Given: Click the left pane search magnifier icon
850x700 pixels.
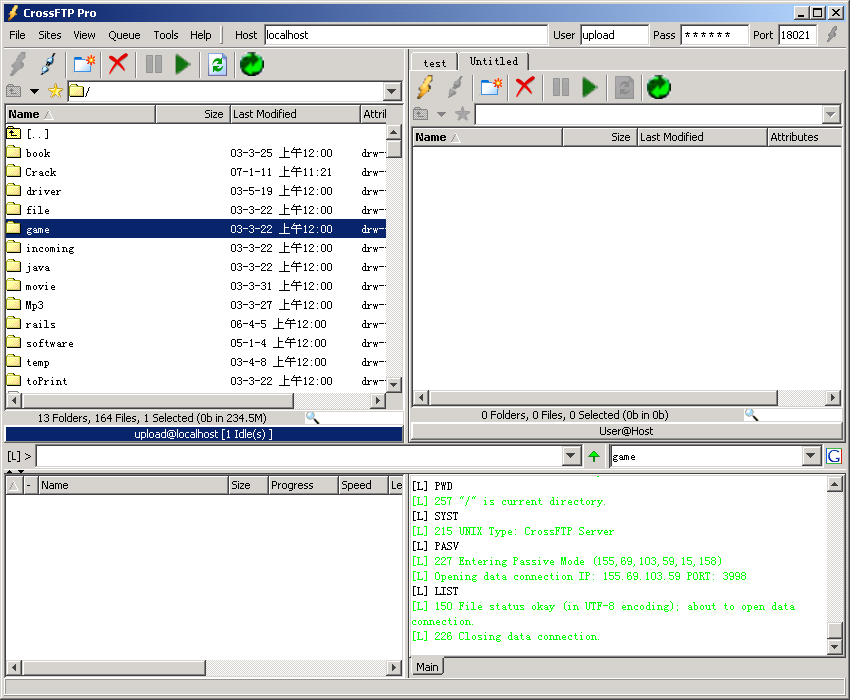Looking at the screenshot, I should 313,418.
